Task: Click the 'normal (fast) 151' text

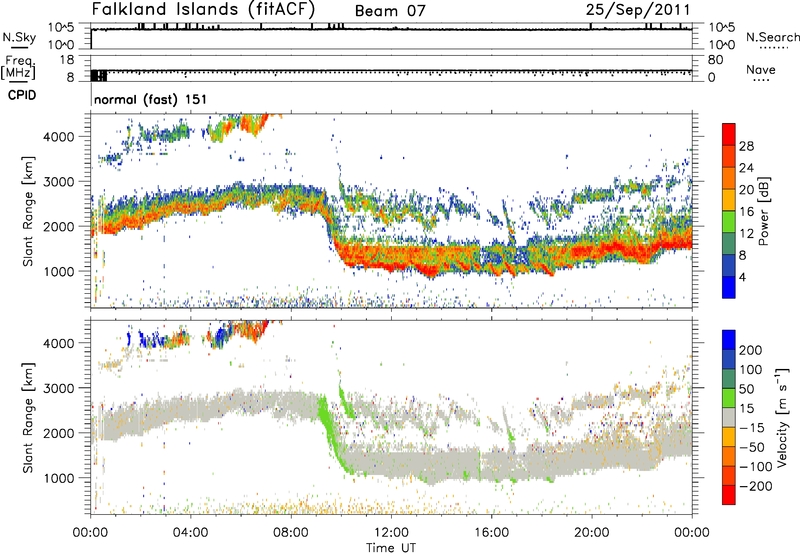Action: click(x=151, y=99)
